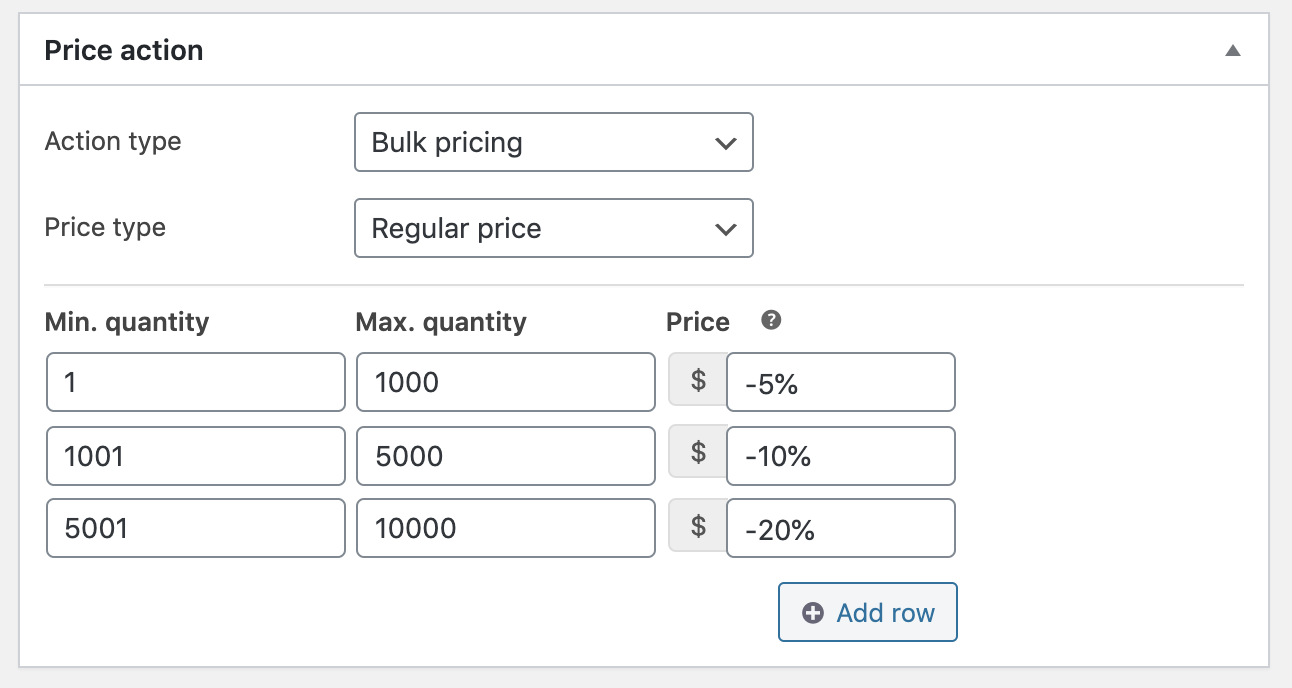
Task: Open the Price tooltip help icon
Action: (x=770, y=320)
